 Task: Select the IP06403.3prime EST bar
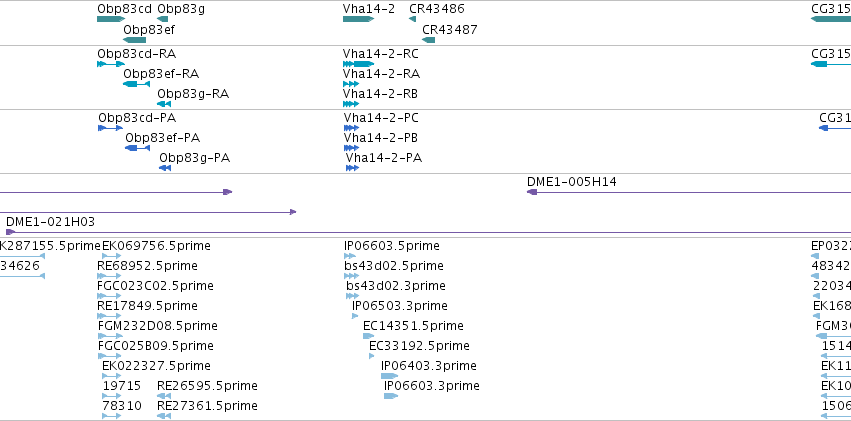point(389,376)
